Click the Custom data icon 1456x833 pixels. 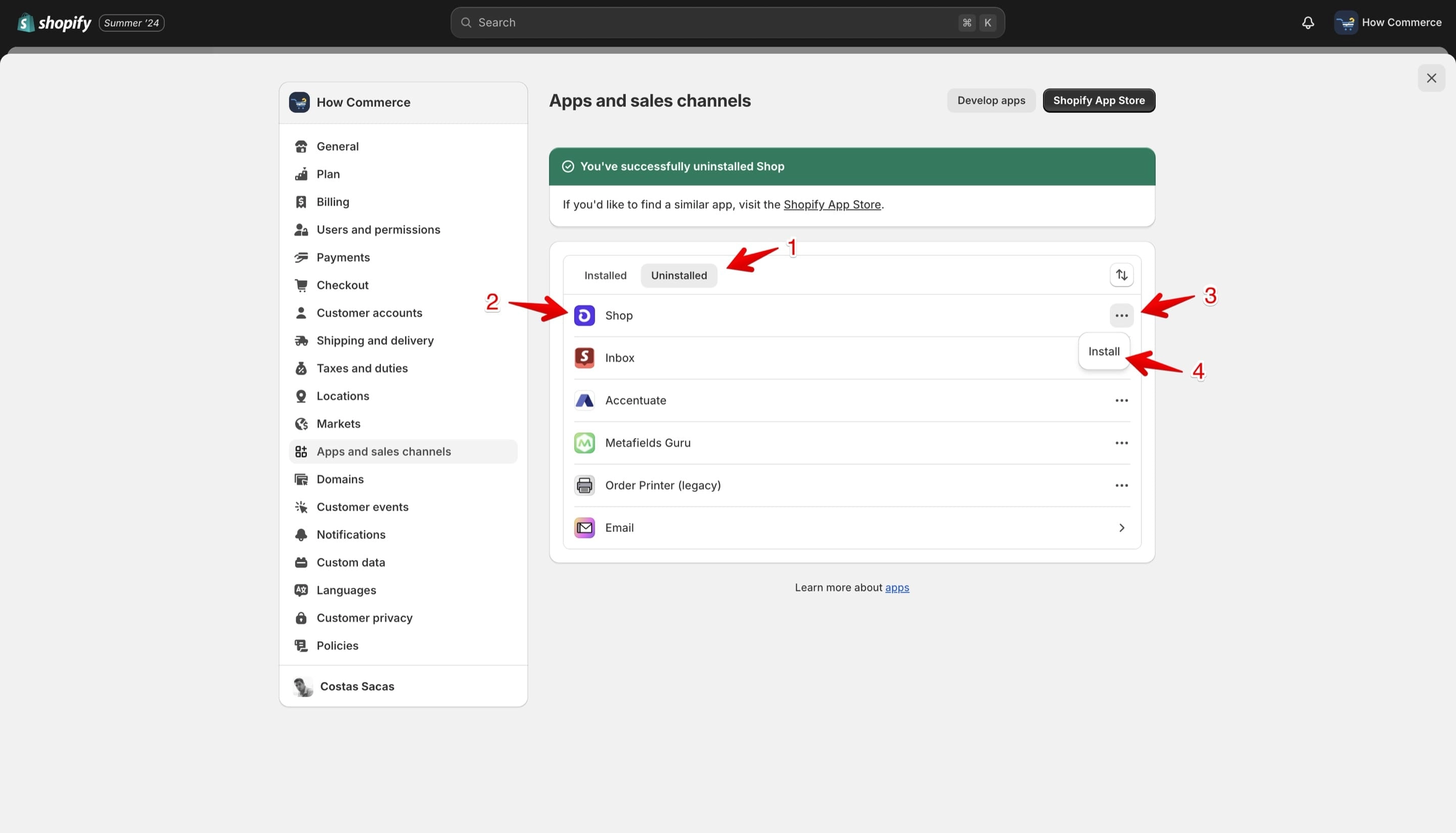[x=301, y=562]
